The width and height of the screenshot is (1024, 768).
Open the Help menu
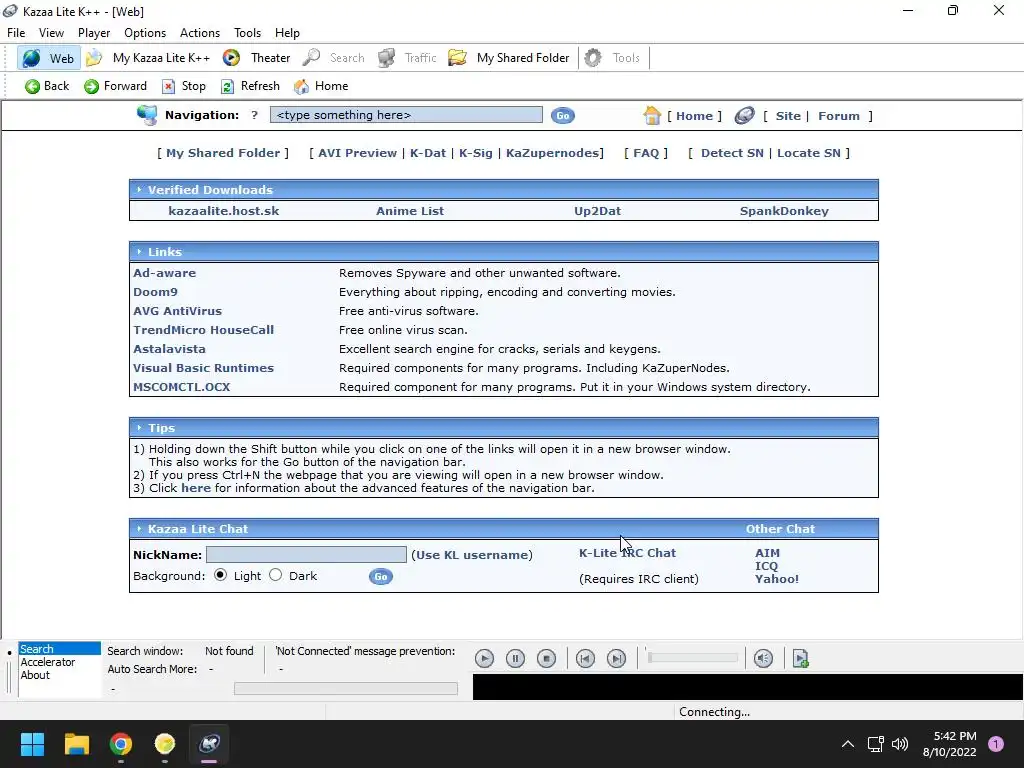[287, 33]
